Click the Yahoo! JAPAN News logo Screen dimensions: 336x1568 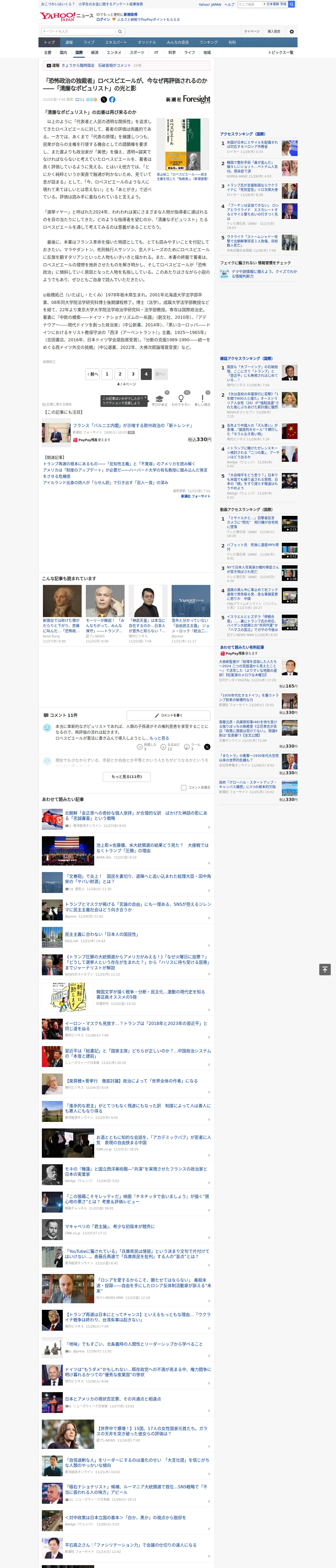[66, 16]
